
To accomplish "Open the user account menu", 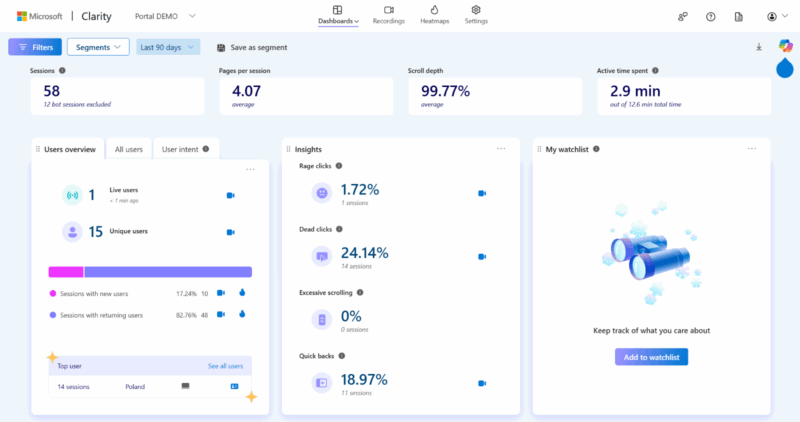I will pos(776,17).
